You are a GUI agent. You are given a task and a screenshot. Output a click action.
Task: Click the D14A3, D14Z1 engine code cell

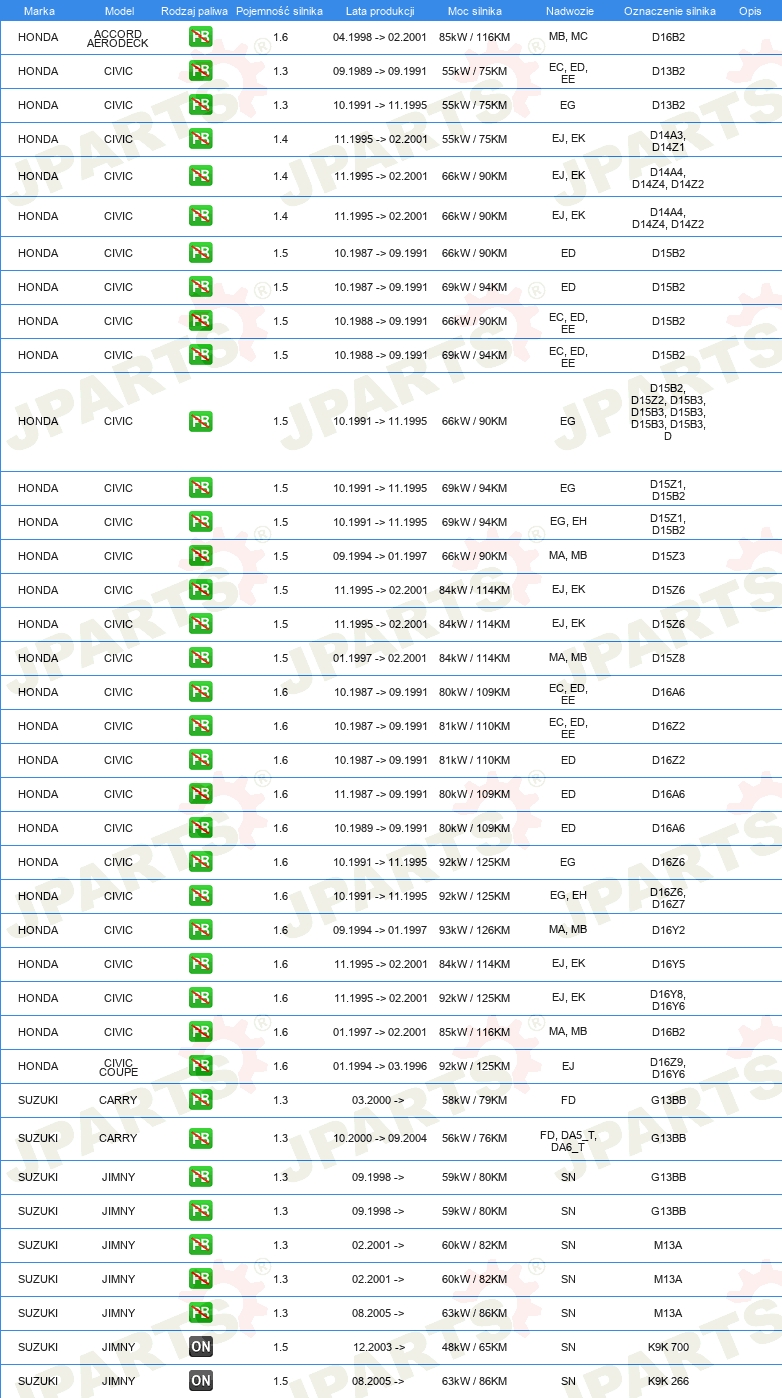(x=668, y=140)
